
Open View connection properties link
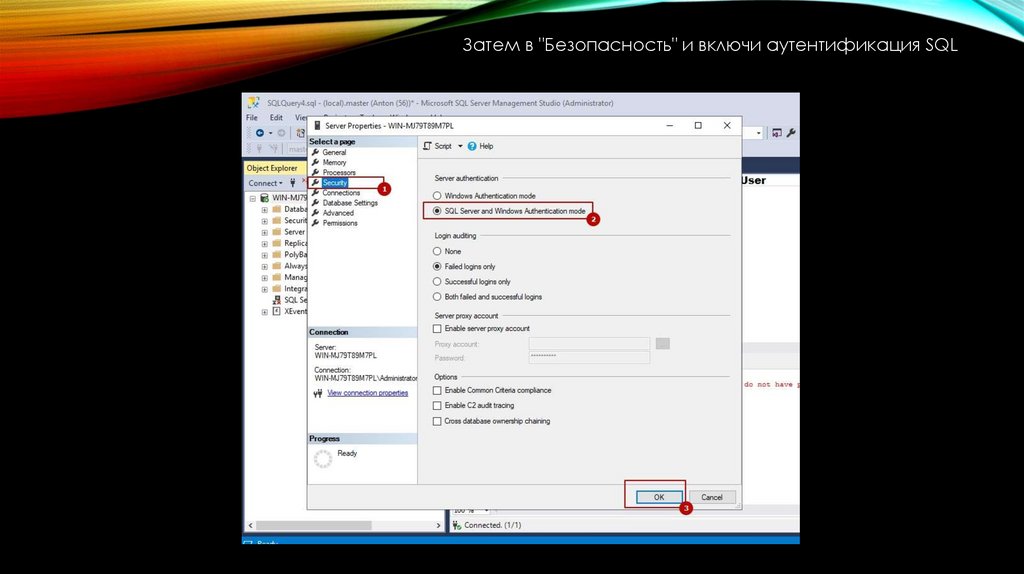[368, 393]
